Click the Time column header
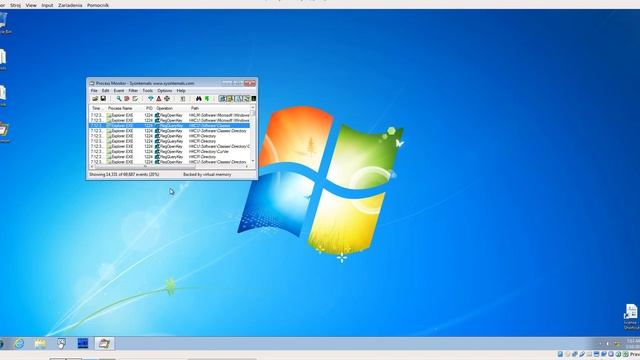Image resolution: width=640 pixels, height=360 pixels. [97, 108]
